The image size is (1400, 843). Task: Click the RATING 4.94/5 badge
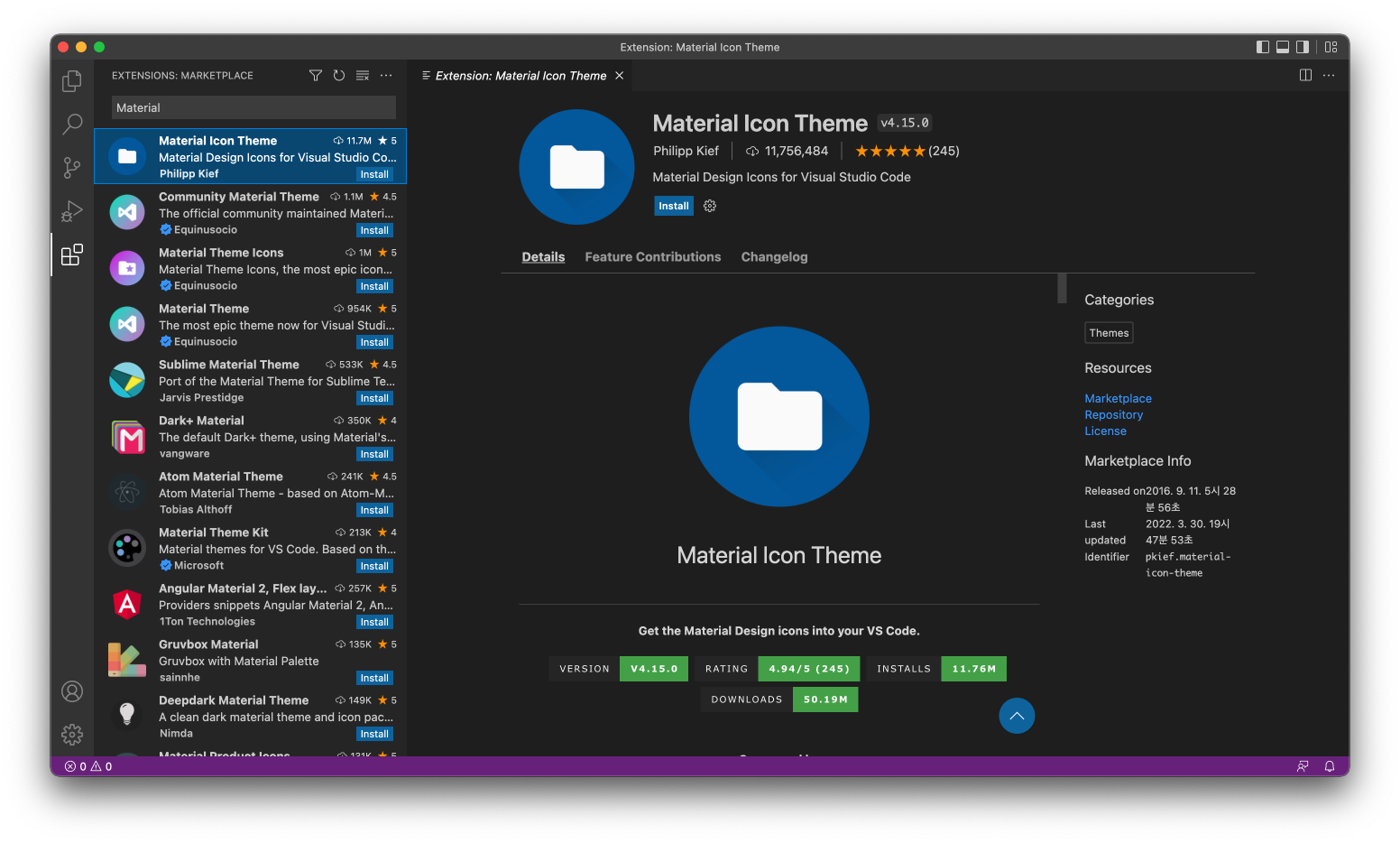coord(777,669)
